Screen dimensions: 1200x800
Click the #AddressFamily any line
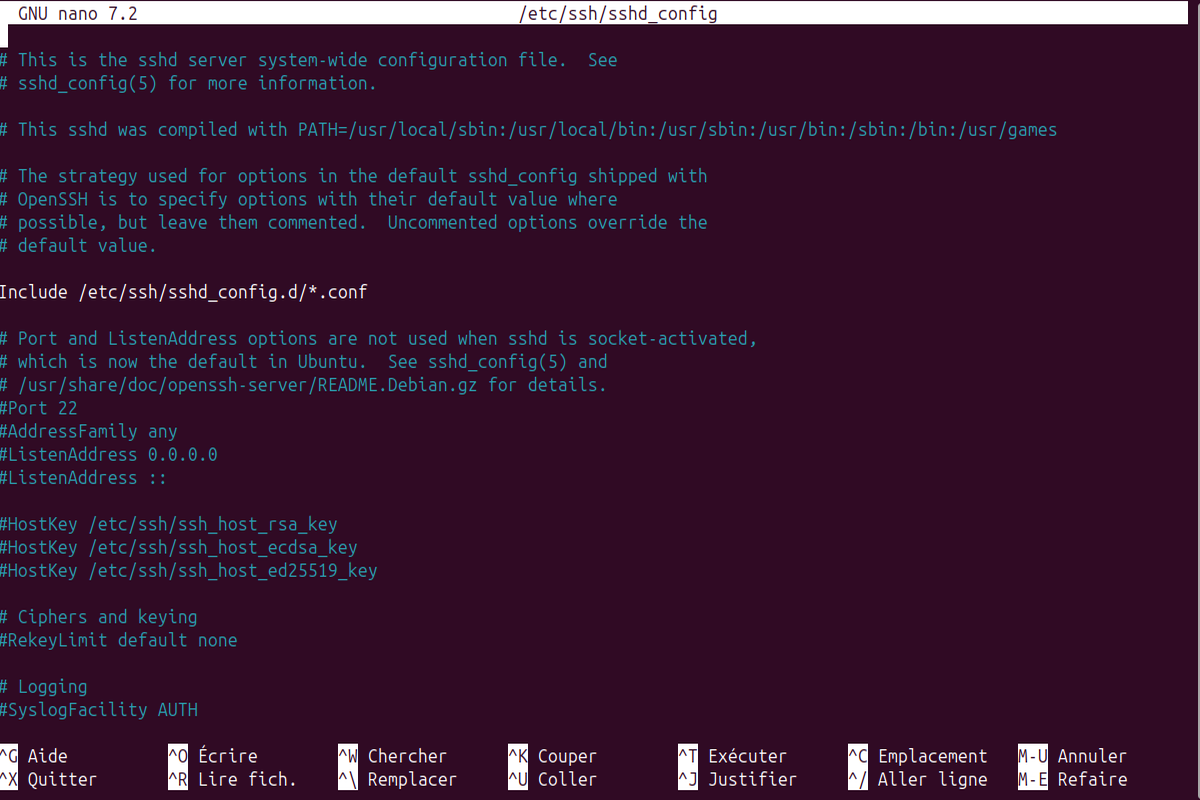[89, 431]
